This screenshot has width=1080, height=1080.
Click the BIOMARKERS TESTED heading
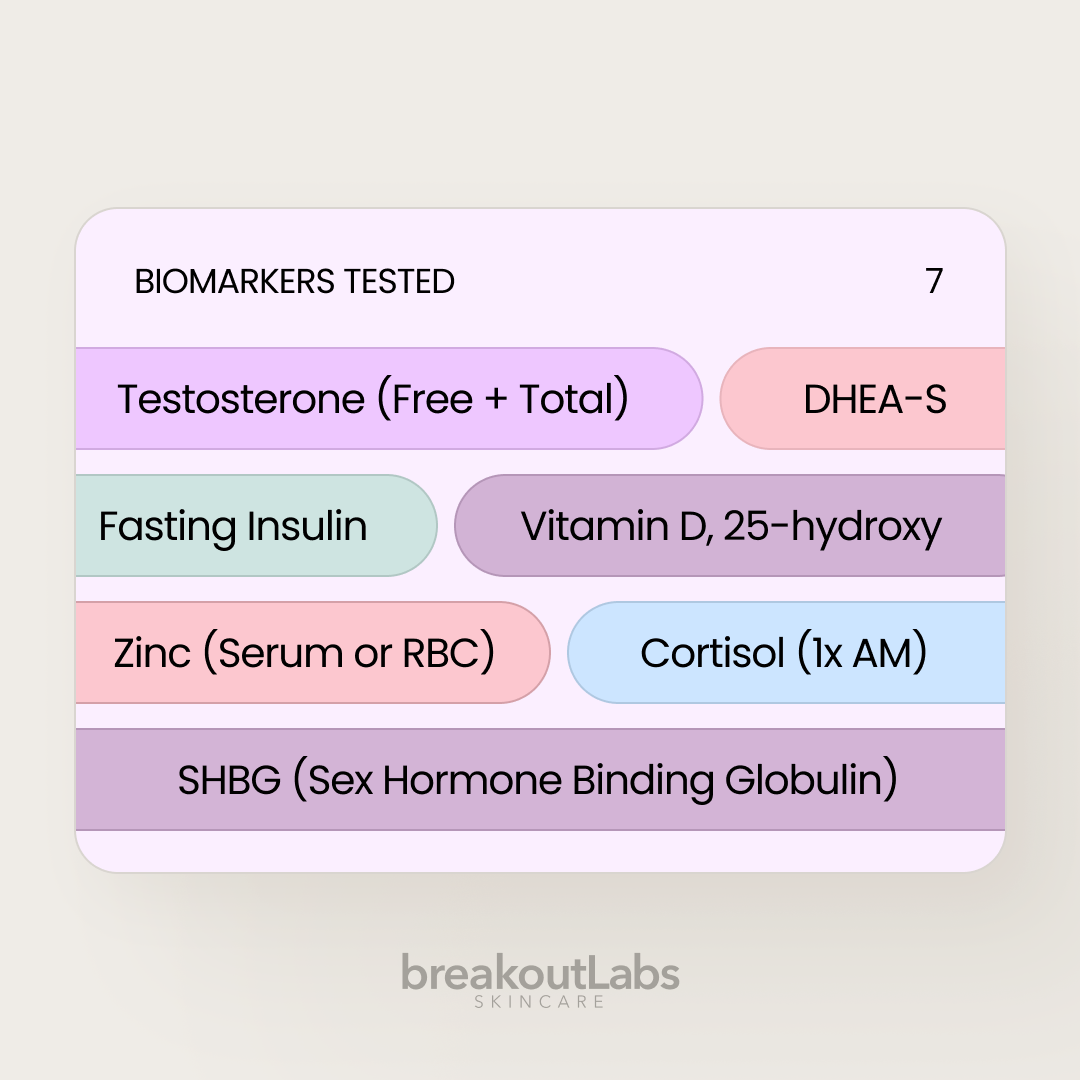[294, 282]
